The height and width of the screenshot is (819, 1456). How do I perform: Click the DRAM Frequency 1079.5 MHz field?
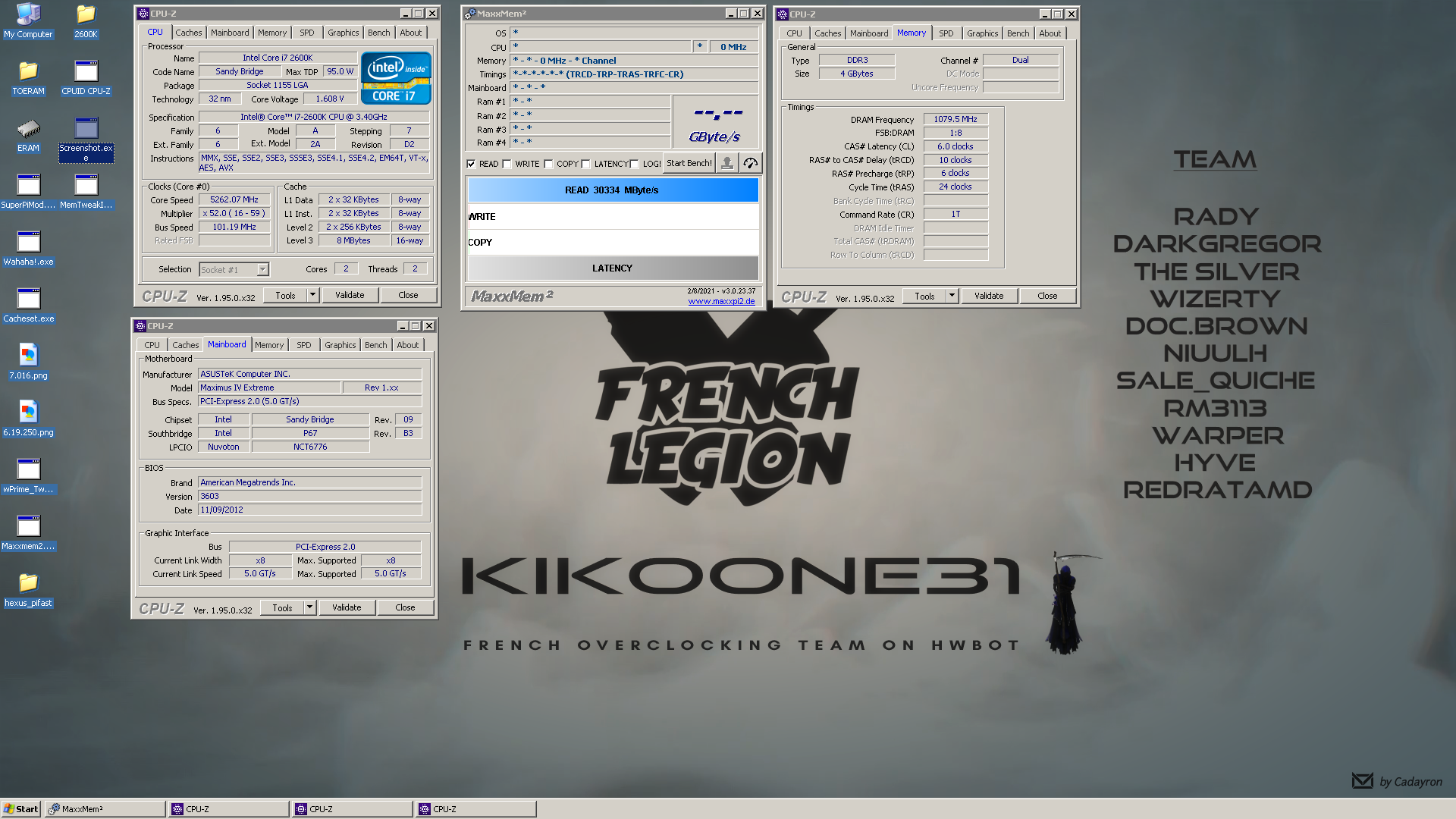click(x=955, y=119)
